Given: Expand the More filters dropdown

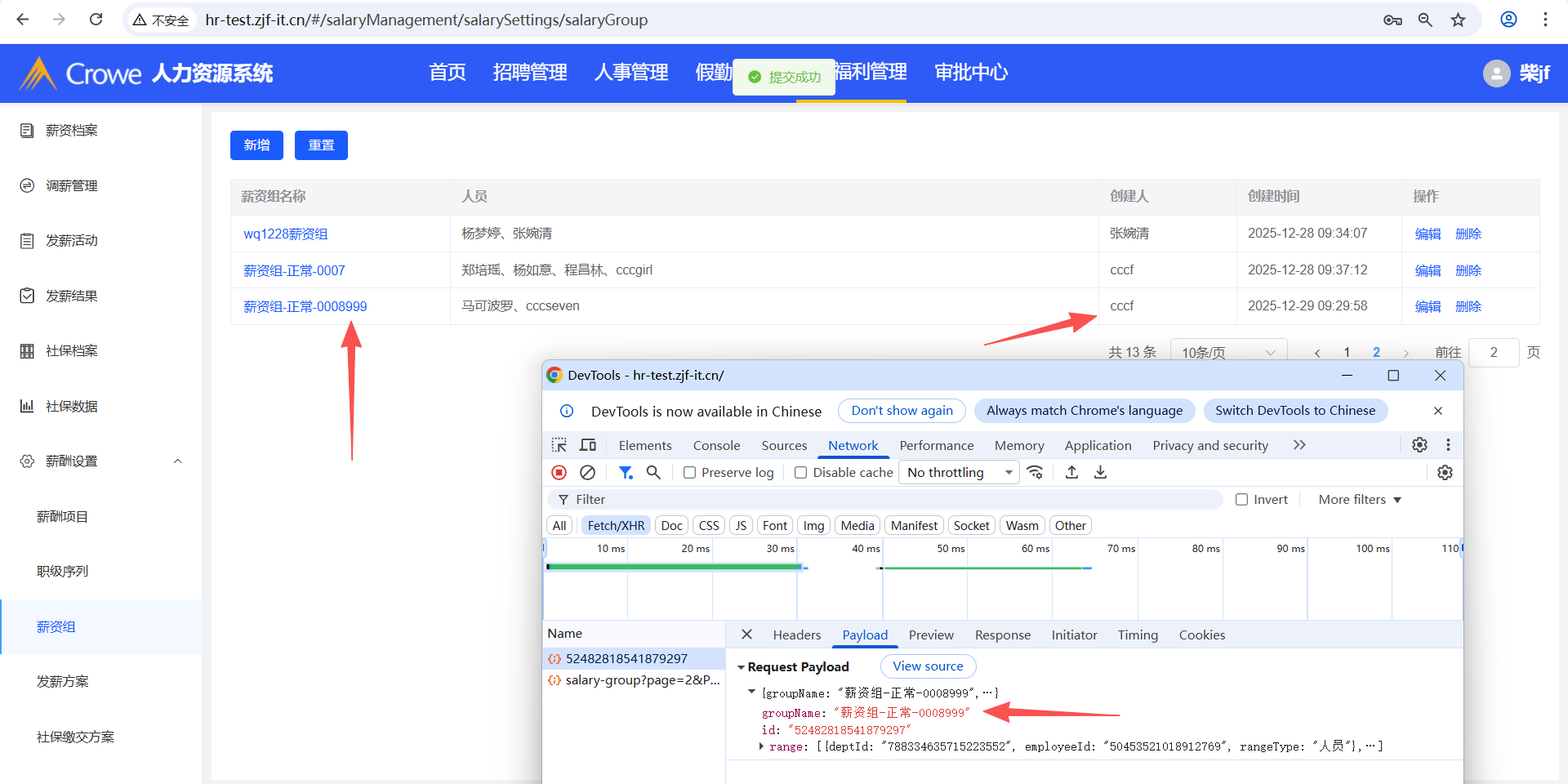Looking at the screenshot, I should [x=1360, y=500].
